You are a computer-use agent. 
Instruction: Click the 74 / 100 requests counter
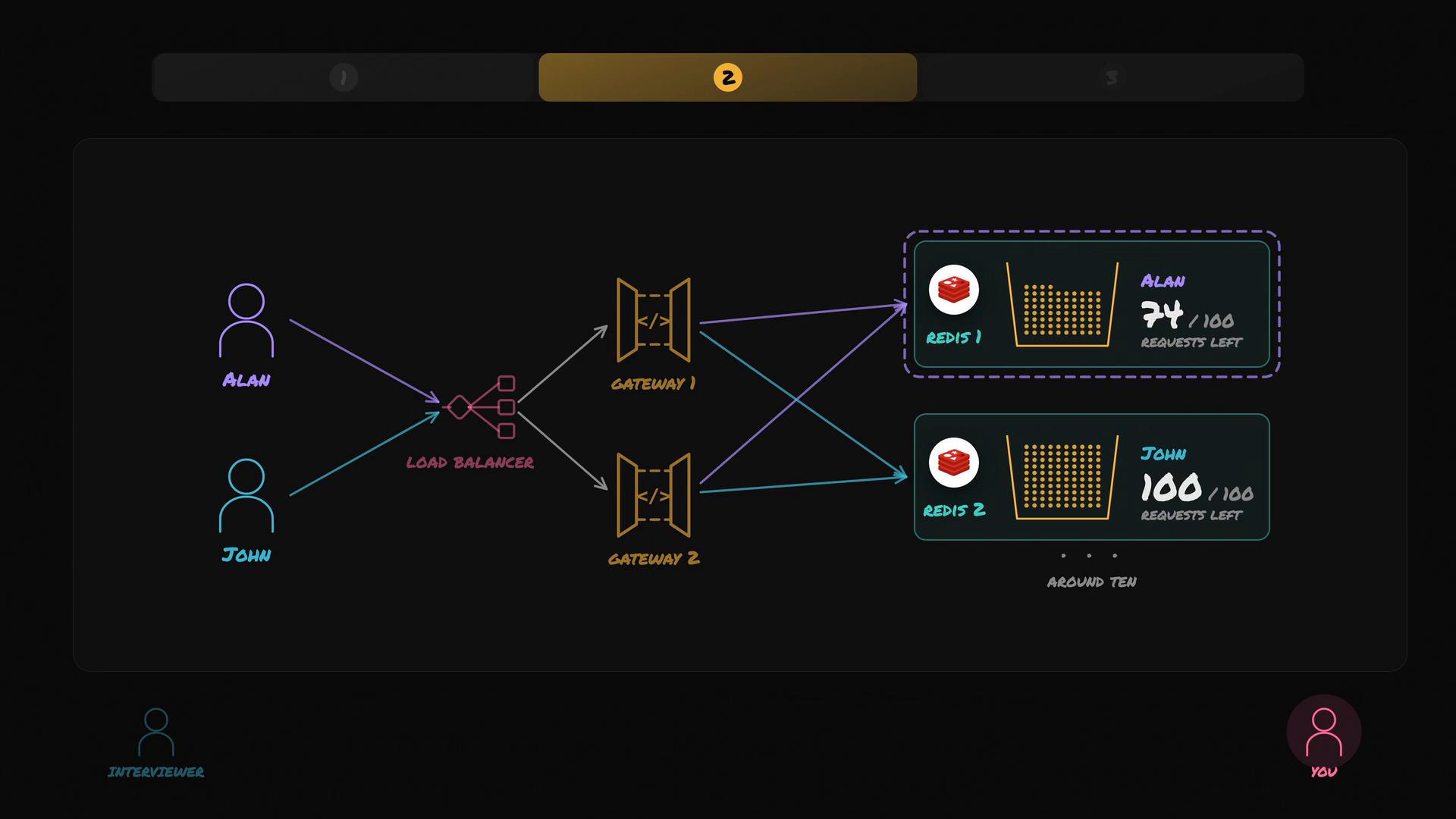(x=1188, y=315)
